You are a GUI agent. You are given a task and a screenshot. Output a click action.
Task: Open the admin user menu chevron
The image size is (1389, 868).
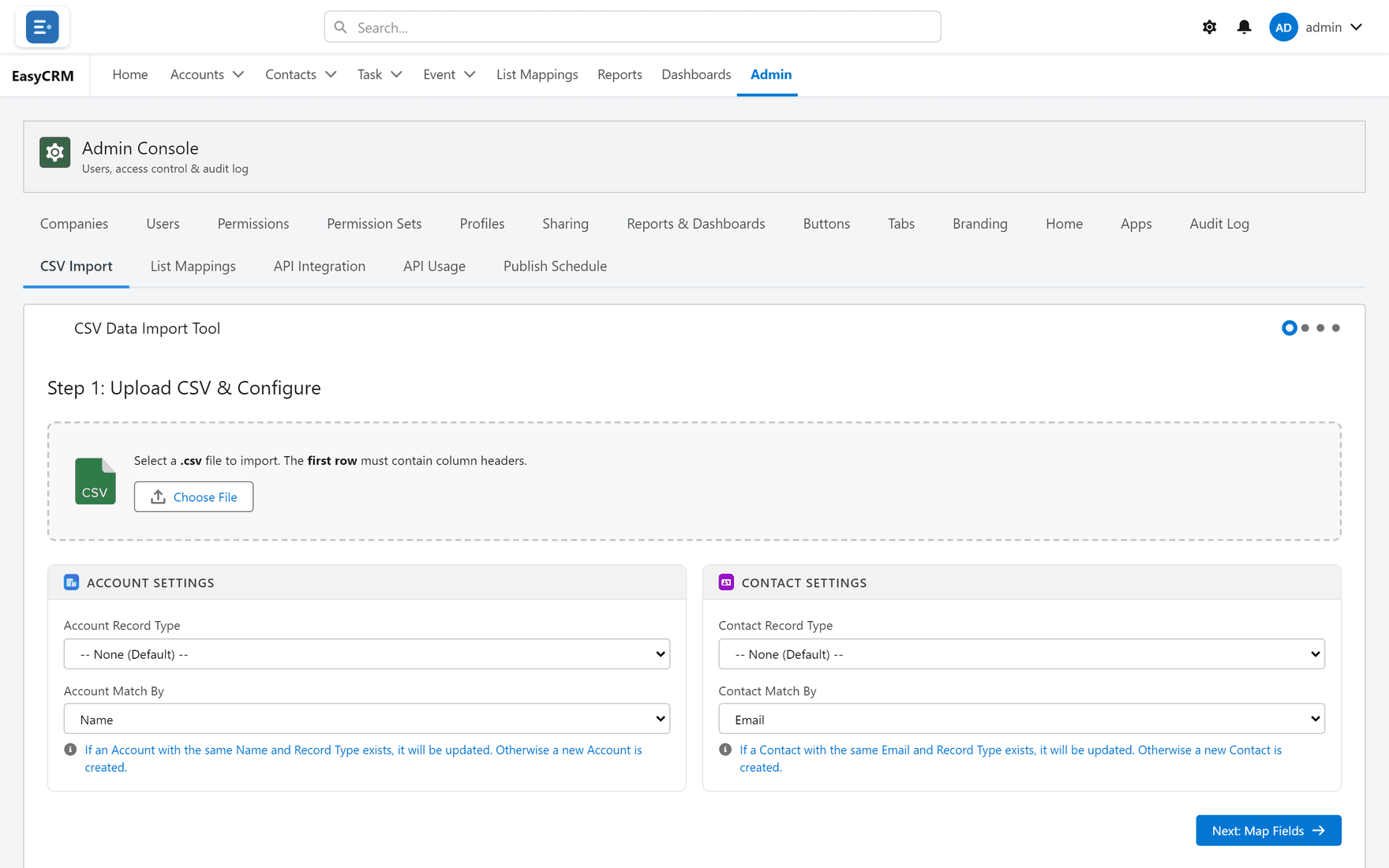[x=1357, y=27]
